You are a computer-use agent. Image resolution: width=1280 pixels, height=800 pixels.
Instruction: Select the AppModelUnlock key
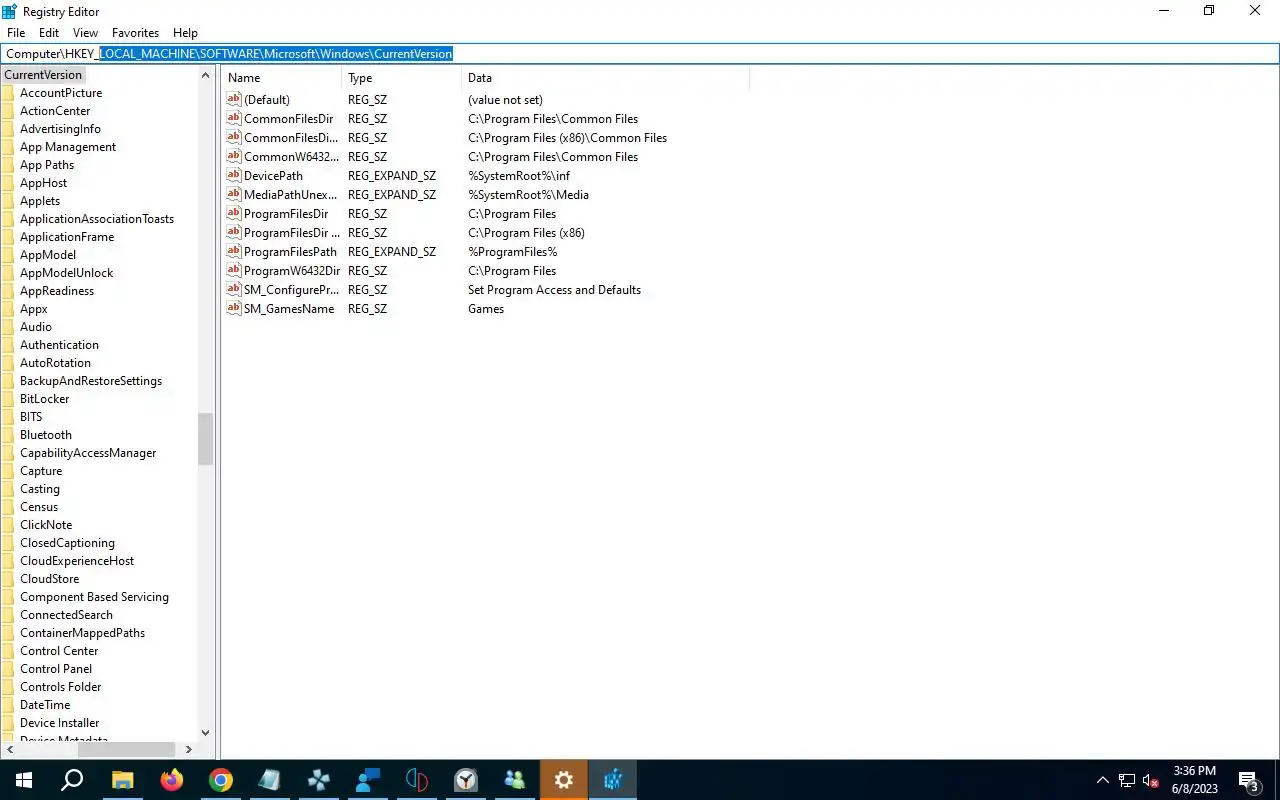click(x=66, y=273)
